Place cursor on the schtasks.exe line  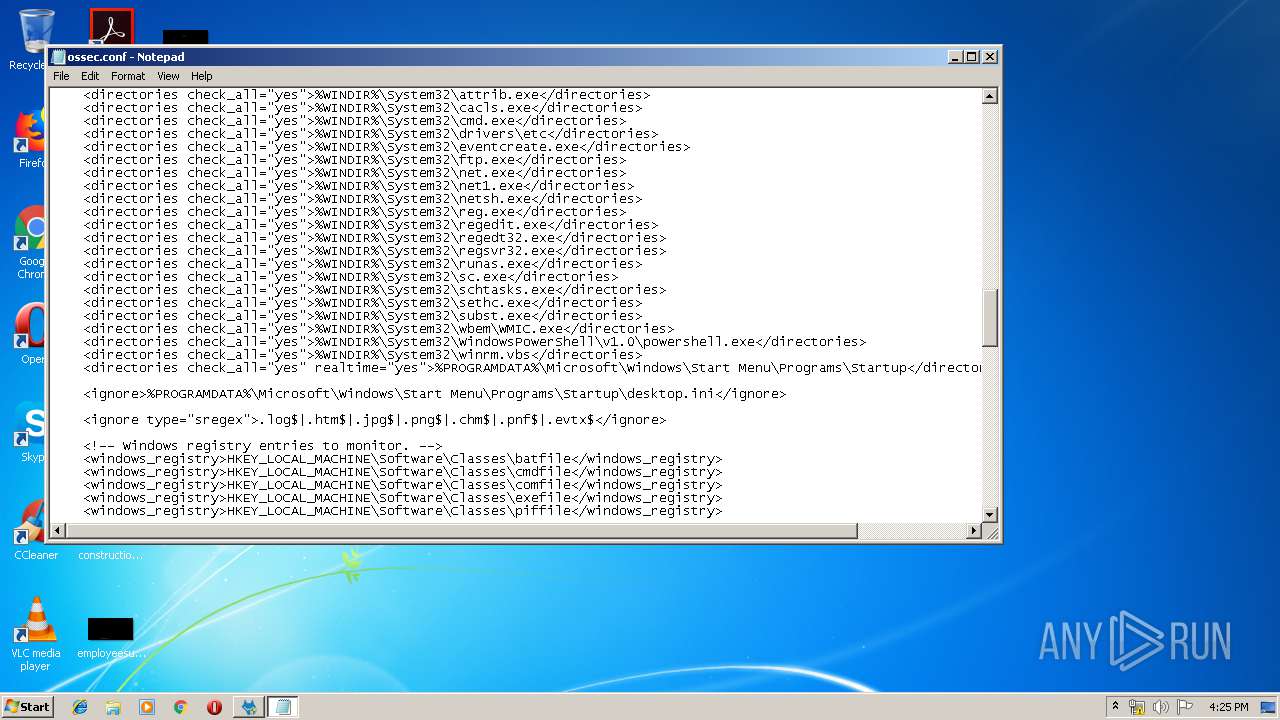pos(375,290)
